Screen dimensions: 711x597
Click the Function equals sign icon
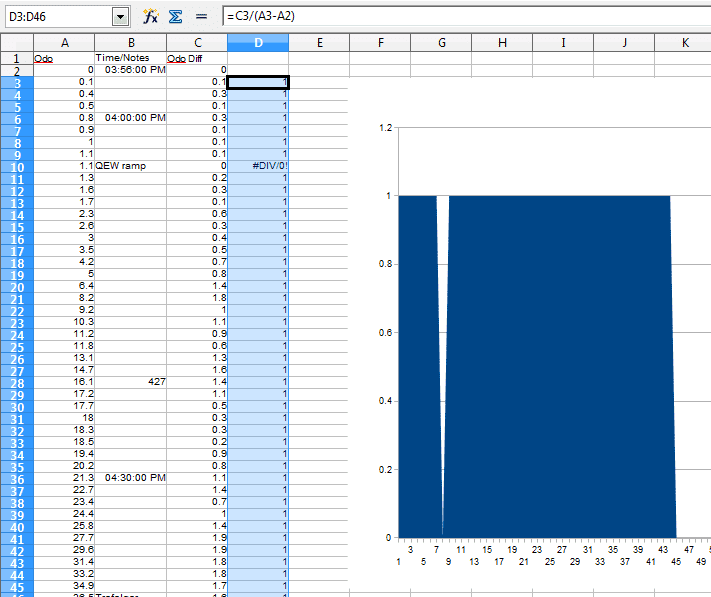(201, 17)
